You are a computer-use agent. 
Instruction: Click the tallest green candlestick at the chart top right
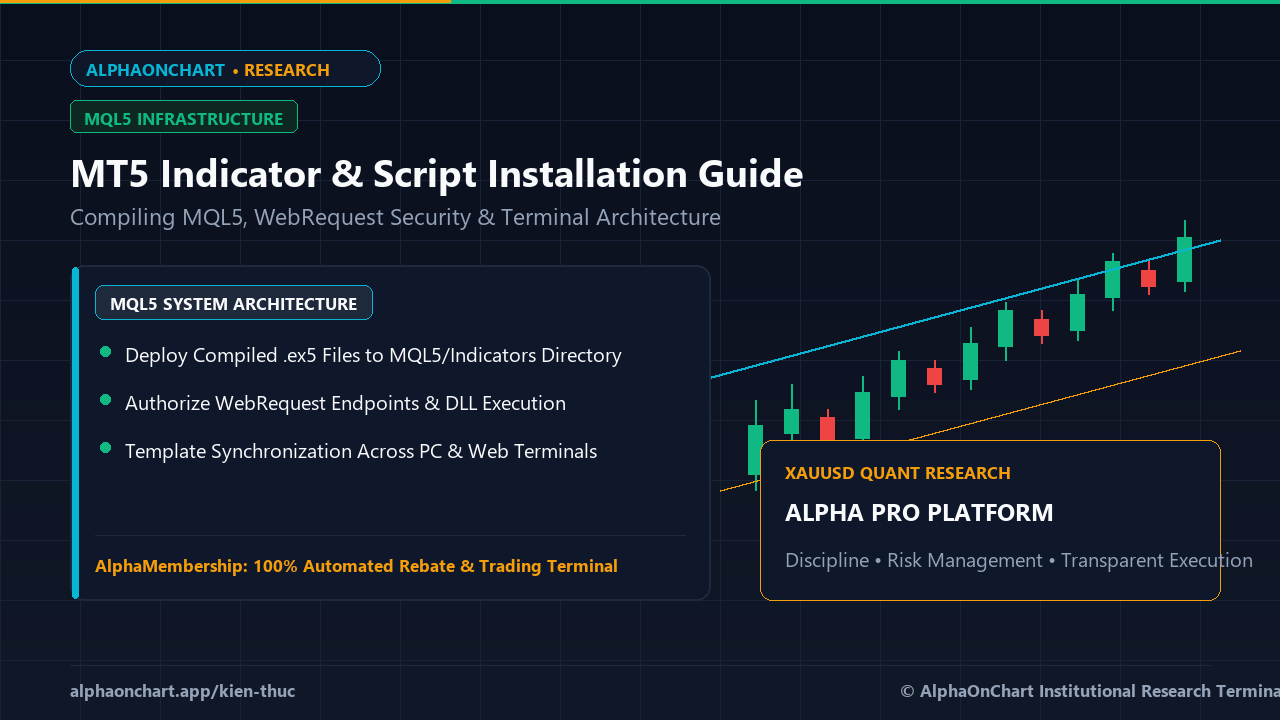(1185, 258)
